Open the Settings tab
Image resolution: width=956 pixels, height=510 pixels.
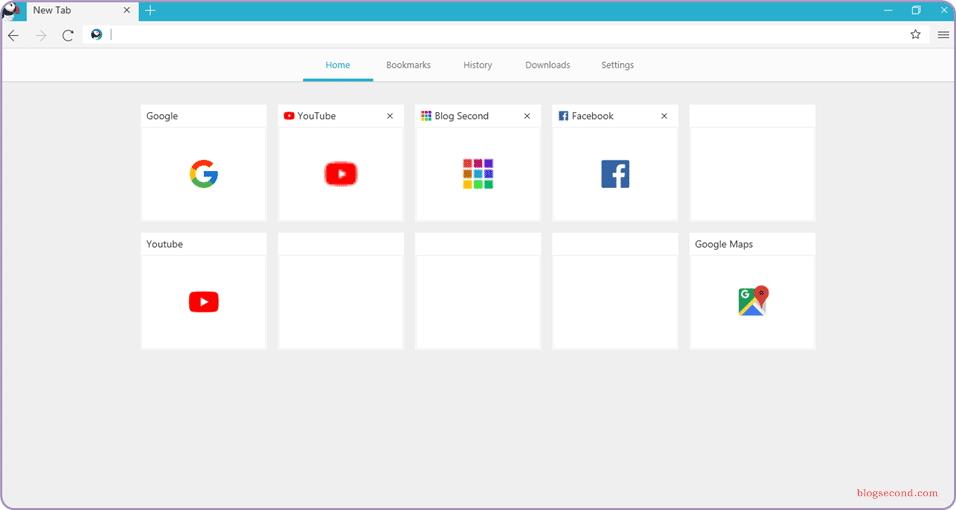click(x=618, y=65)
